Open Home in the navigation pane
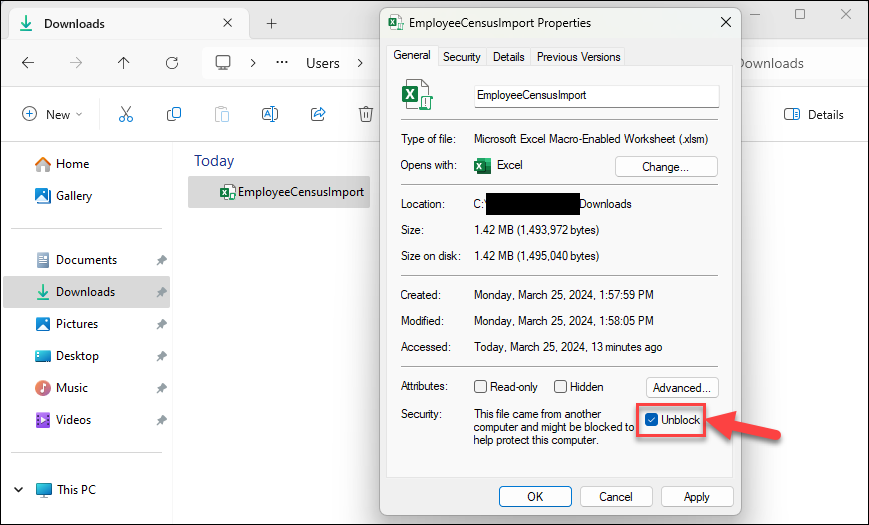Image resolution: width=869 pixels, height=525 pixels. pos(73,164)
